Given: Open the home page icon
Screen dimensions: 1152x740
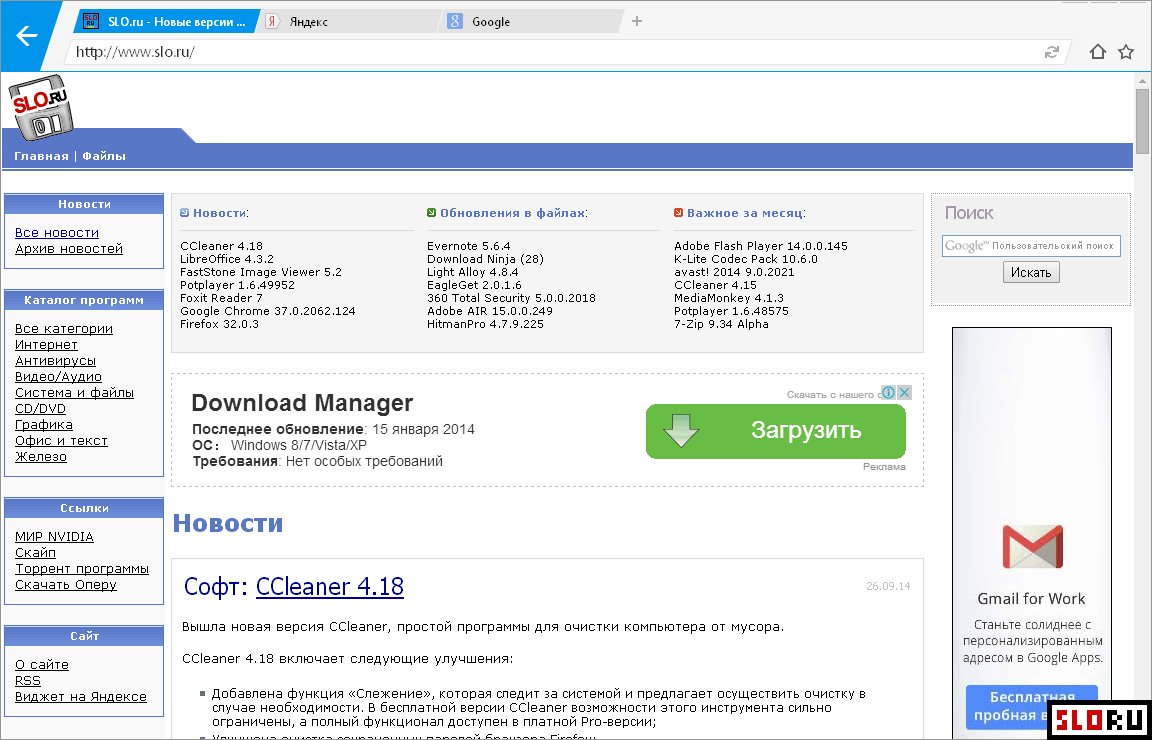Looking at the screenshot, I should click(x=1098, y=52).
